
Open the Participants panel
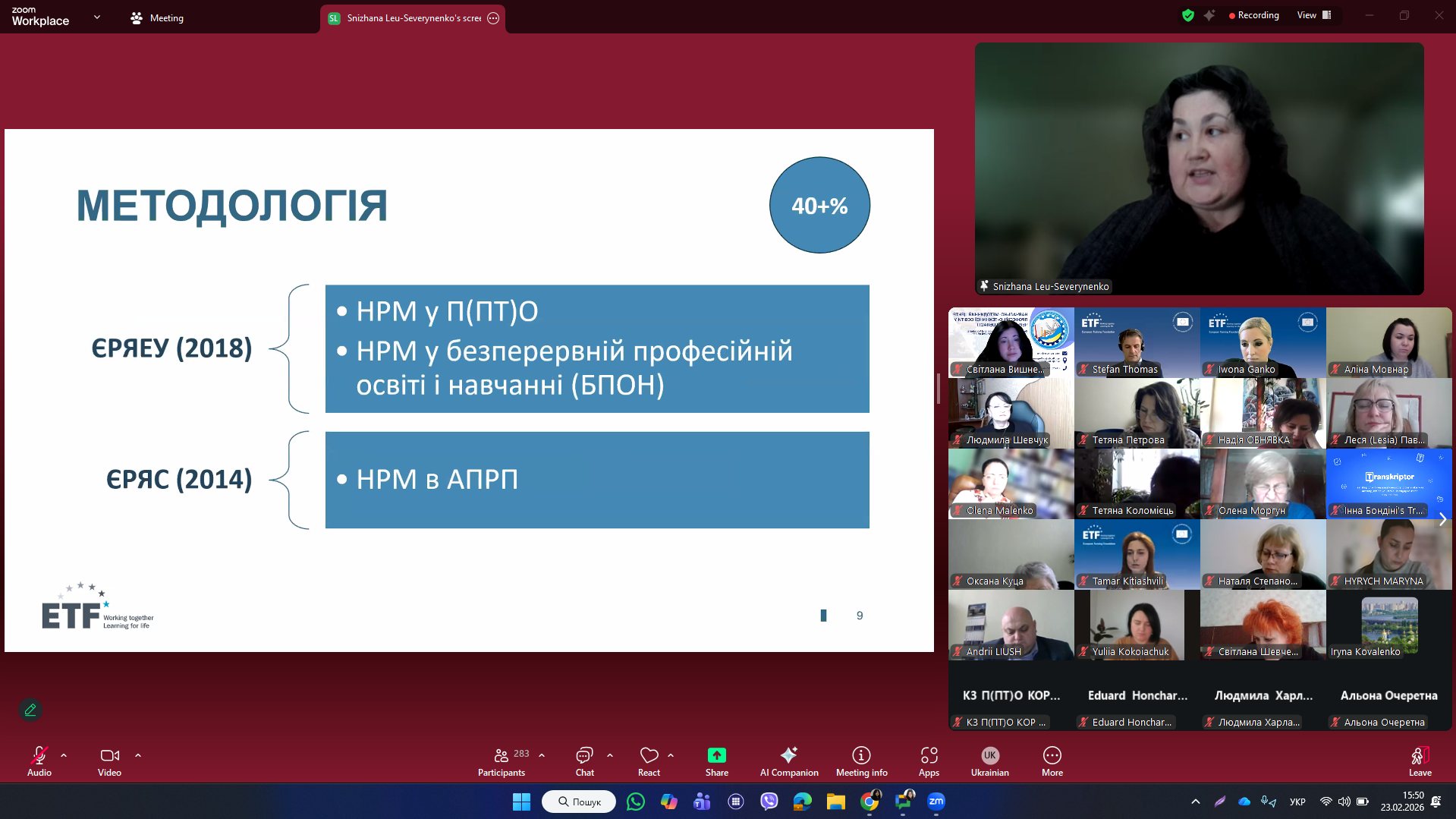502,761
